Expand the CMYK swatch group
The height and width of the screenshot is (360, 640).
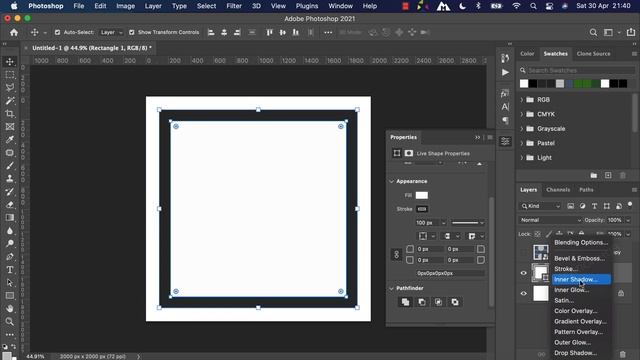coord(522,114)
